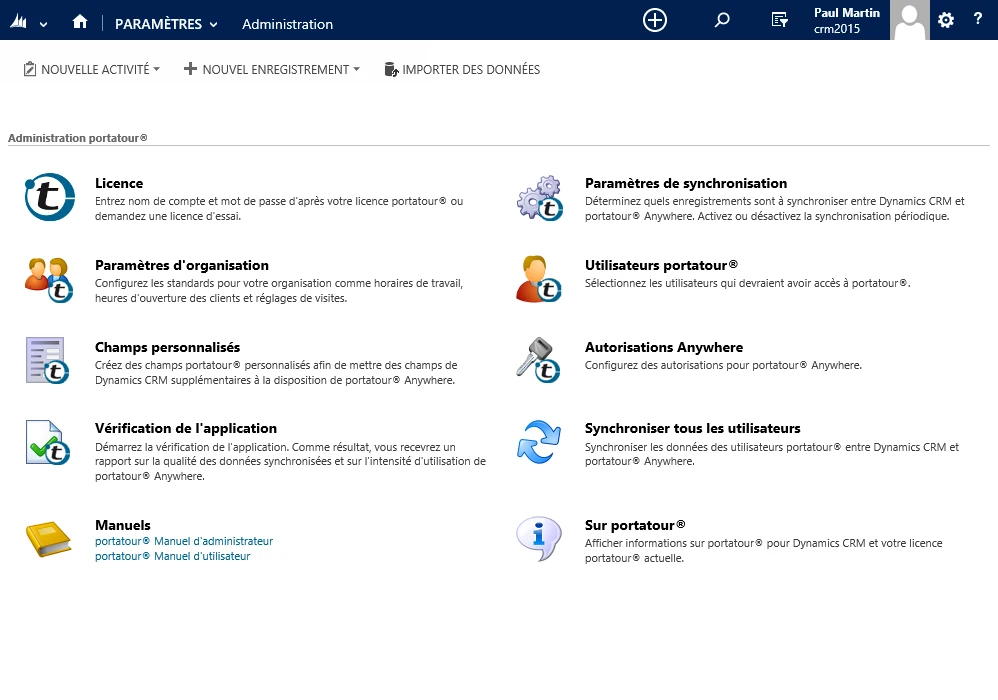Viewport: 998px width, 700px height.
Task: Click the Champs personnalisés form icon
Action: 48,361
